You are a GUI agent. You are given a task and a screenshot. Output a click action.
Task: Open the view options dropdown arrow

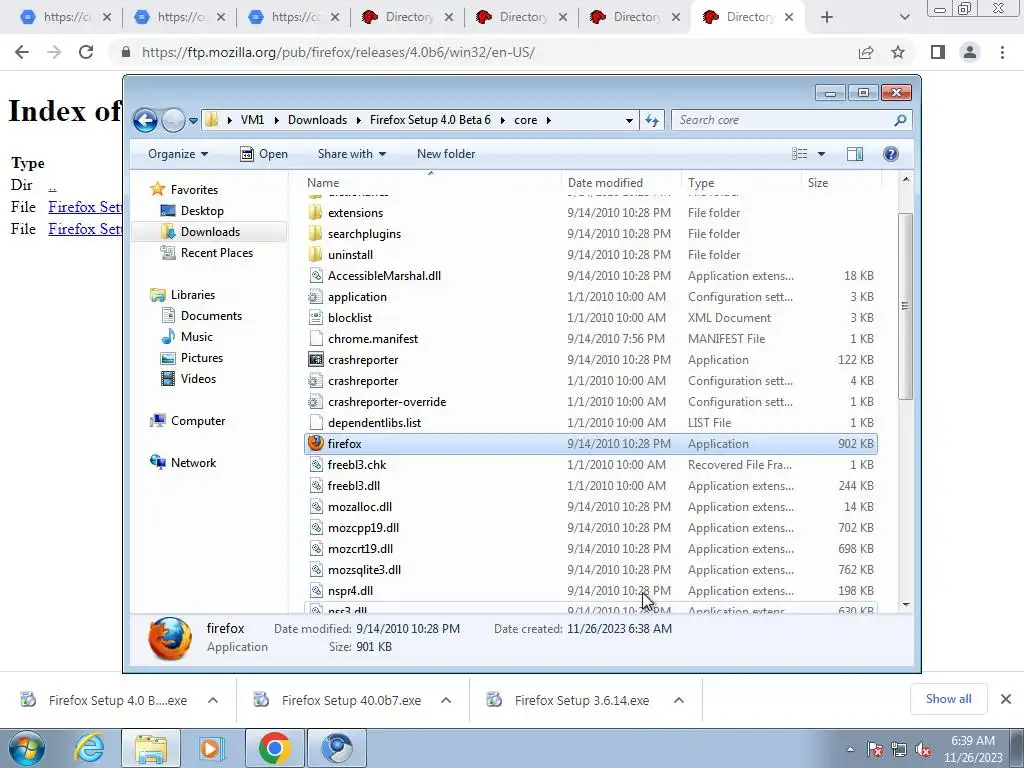pyautogui.click(x=822, y=154)
